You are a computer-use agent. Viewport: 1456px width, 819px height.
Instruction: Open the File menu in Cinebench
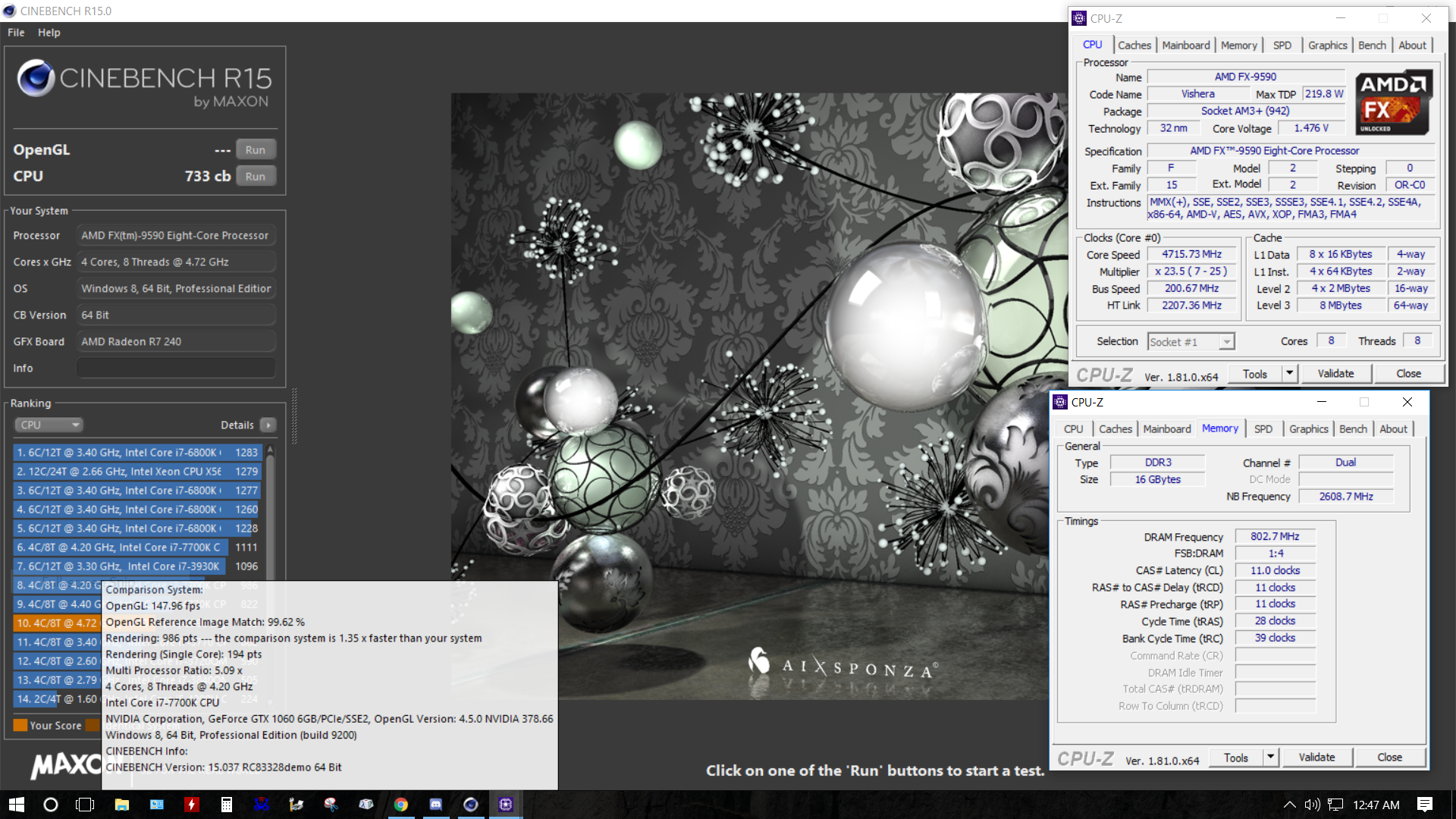pyautogui.click(x=16, y=33)
